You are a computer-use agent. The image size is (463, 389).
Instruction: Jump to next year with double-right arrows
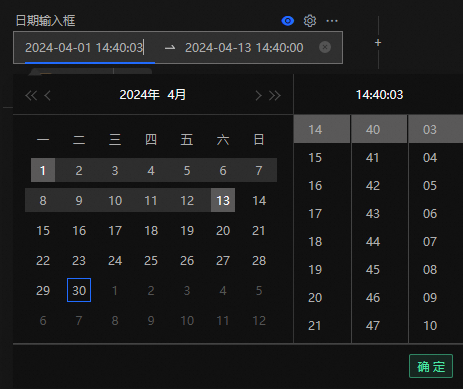pyautogui.click(x=275, y=96)
